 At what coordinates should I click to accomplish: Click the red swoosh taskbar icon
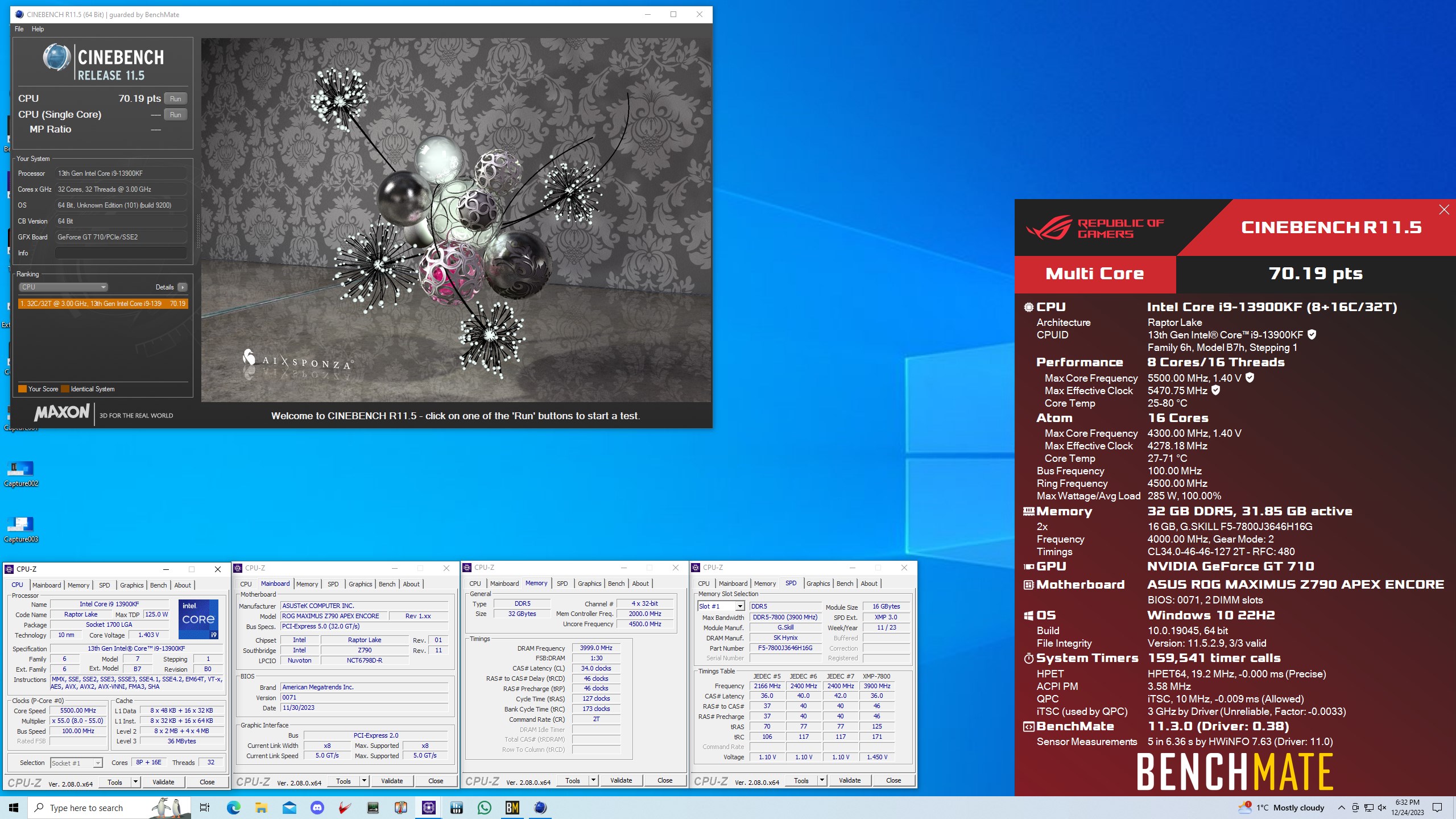click(345, 808)
